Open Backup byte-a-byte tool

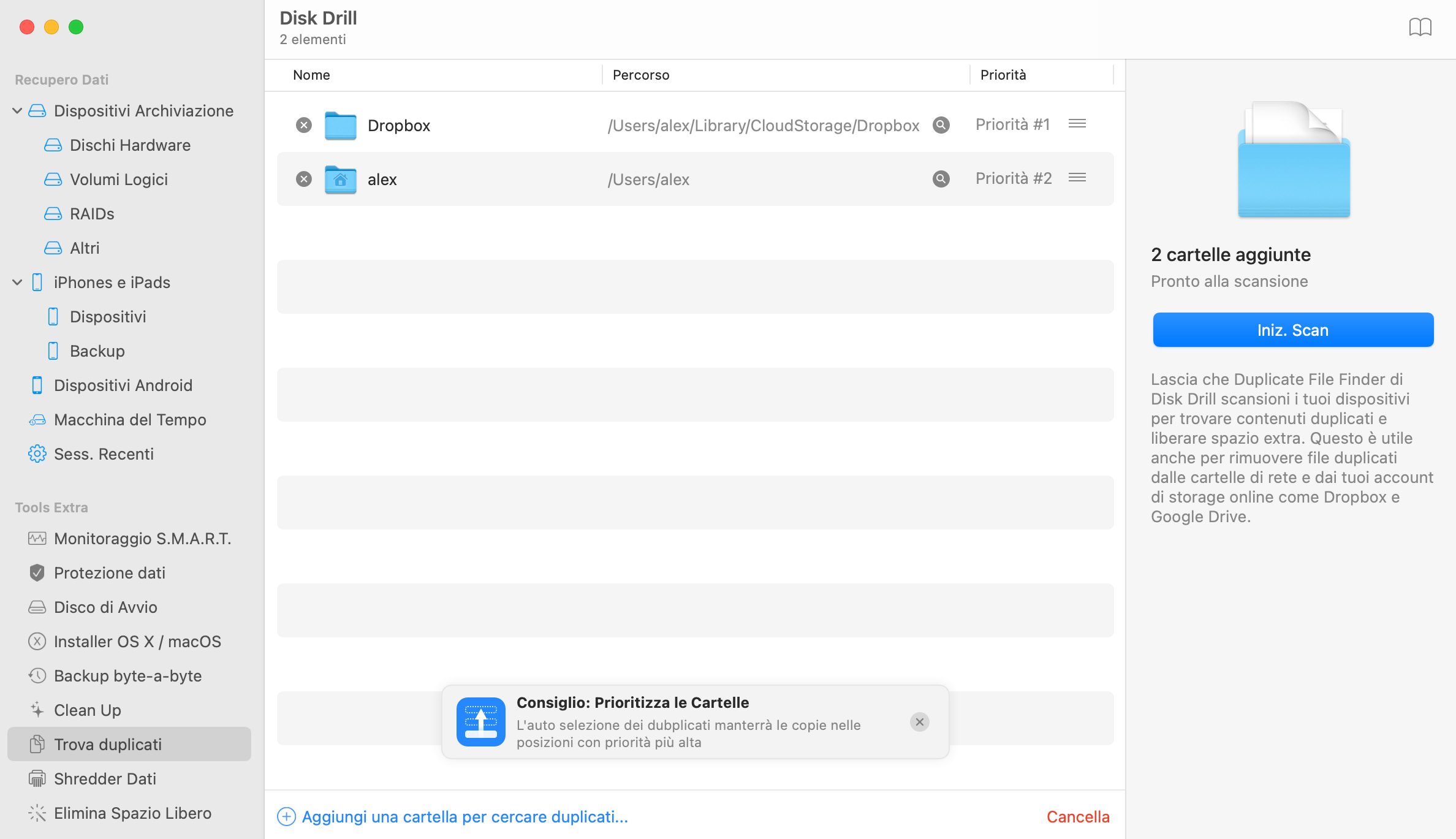129,676
